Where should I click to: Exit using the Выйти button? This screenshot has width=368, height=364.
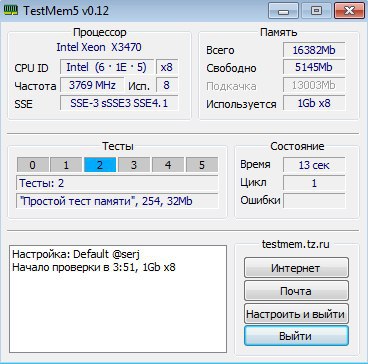[x=296, y=336]
